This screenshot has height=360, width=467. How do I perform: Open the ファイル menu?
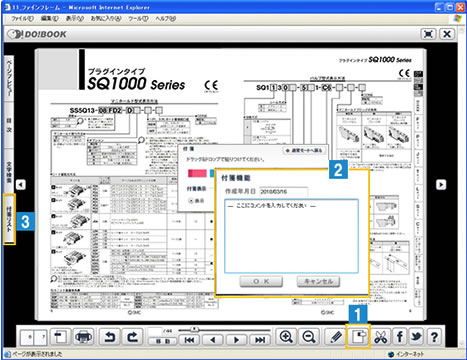pos(22,19)
